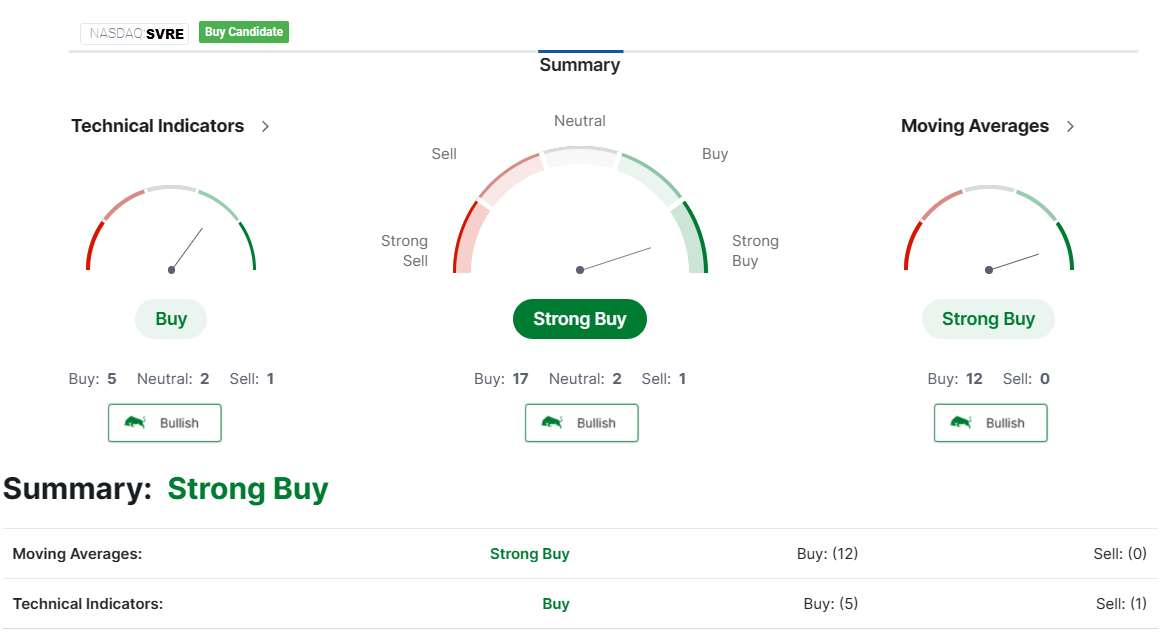
Task: Click the green Buy Candidate badge
Action: pyautogui.click(x=244, y=32)
